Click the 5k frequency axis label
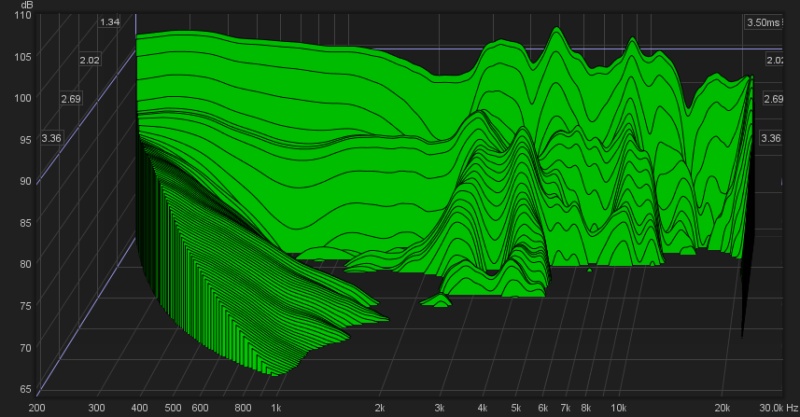 (x=516, y=408)
